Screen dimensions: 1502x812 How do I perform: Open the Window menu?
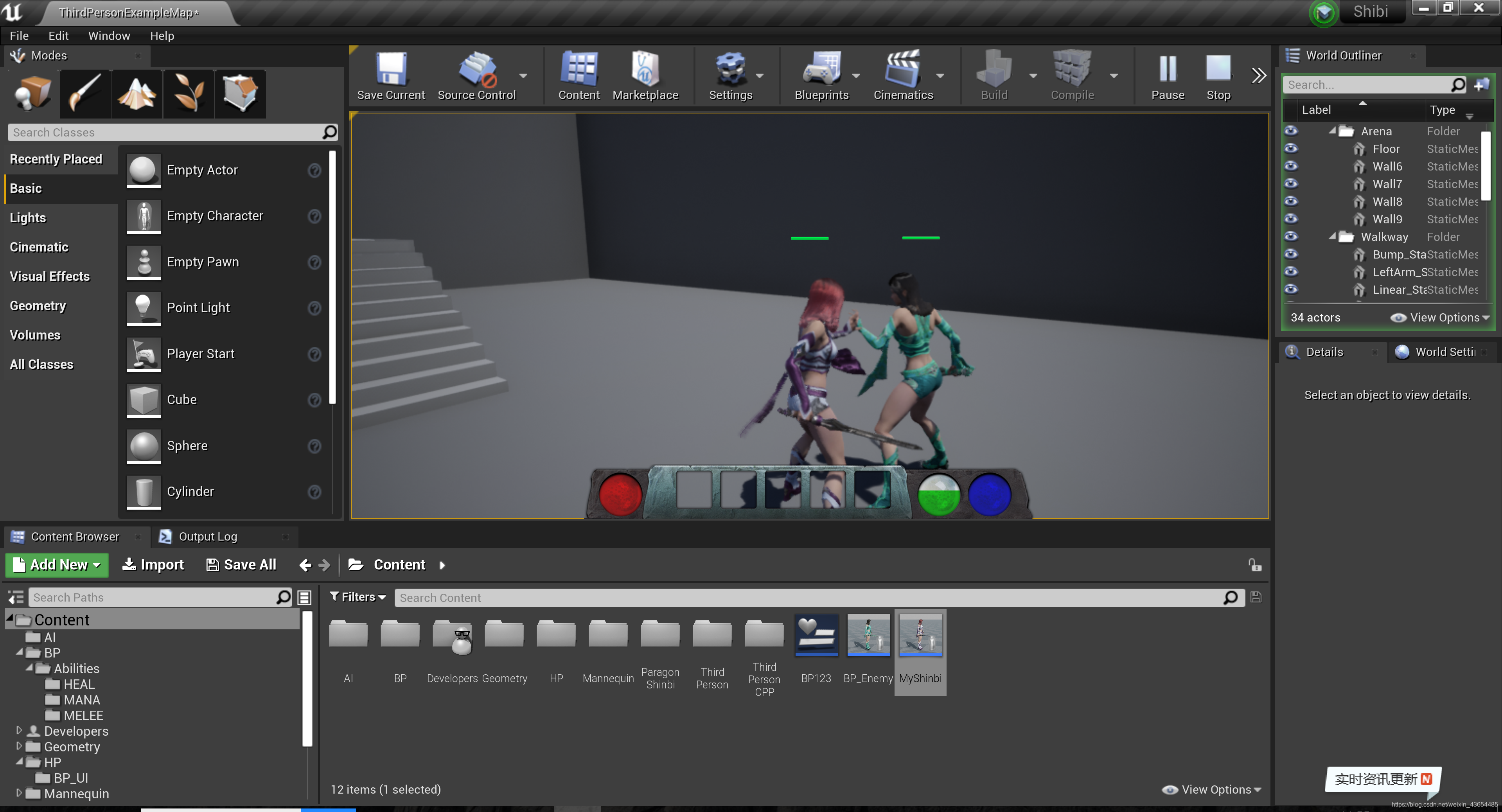point(109,36)
